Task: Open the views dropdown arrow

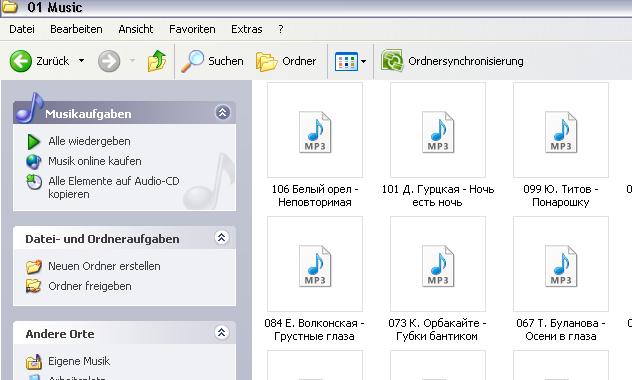Action: click(364, 62)
